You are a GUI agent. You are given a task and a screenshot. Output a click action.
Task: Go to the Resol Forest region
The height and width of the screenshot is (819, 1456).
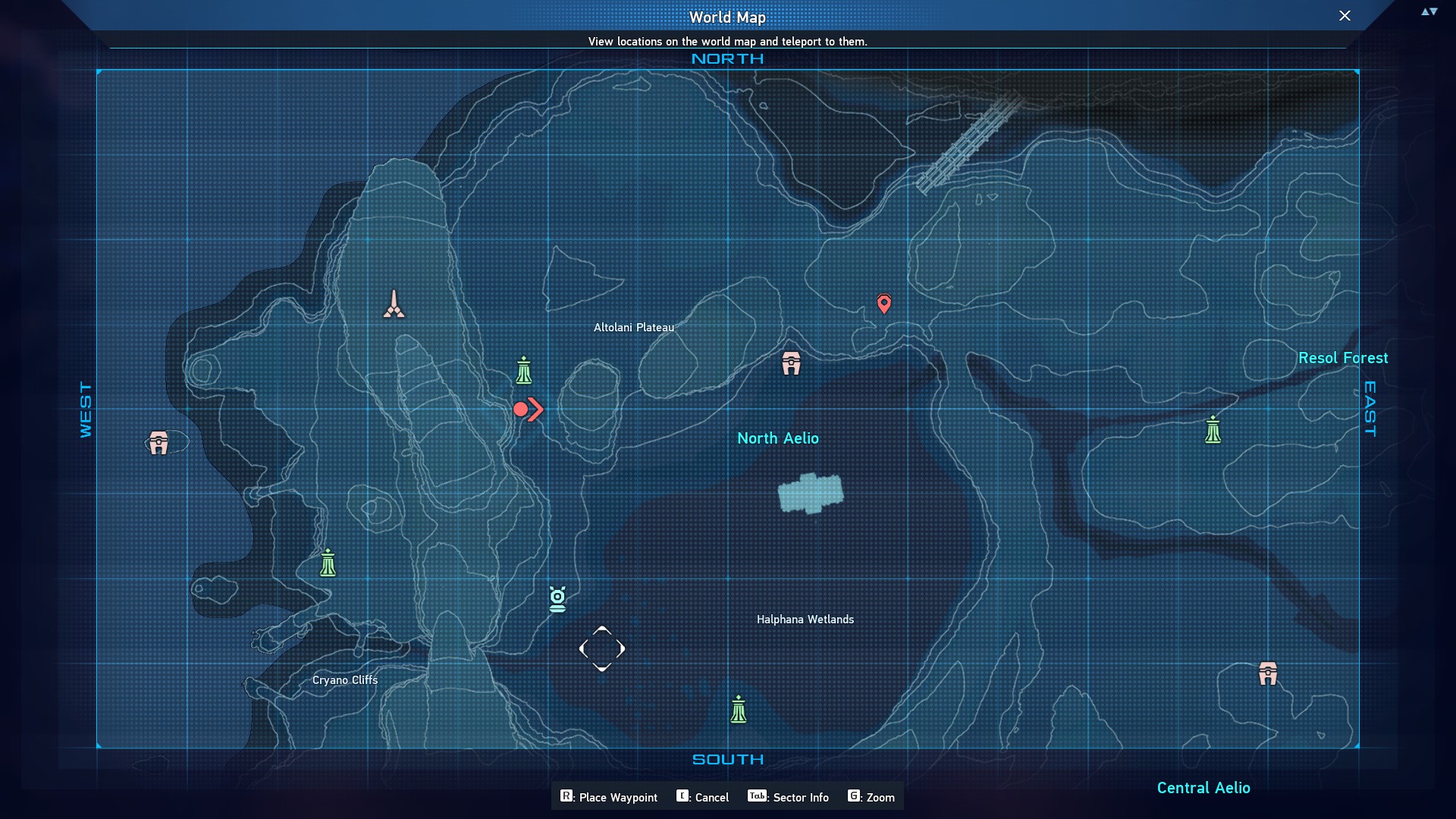click(x=1342, y=358)
